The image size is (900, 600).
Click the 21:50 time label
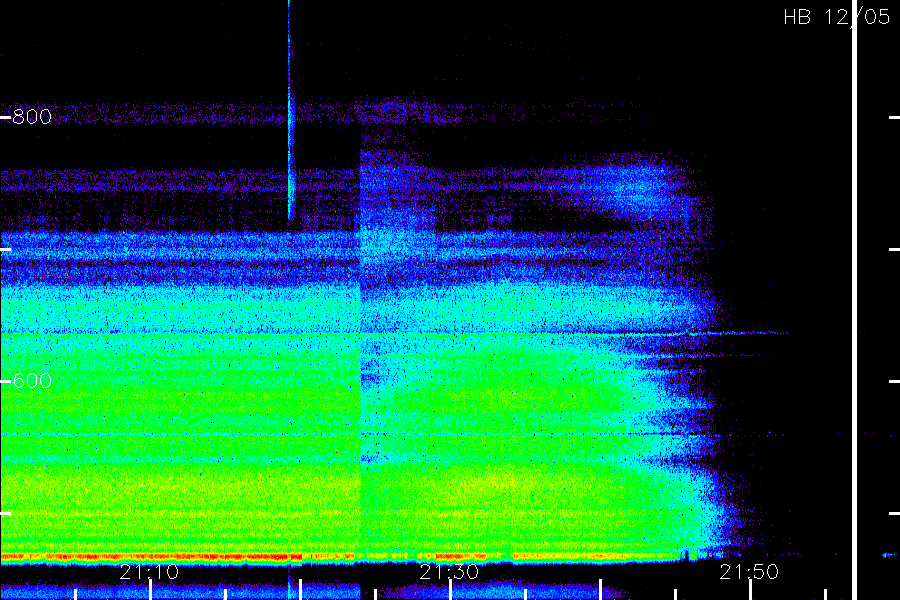(749, 572)
